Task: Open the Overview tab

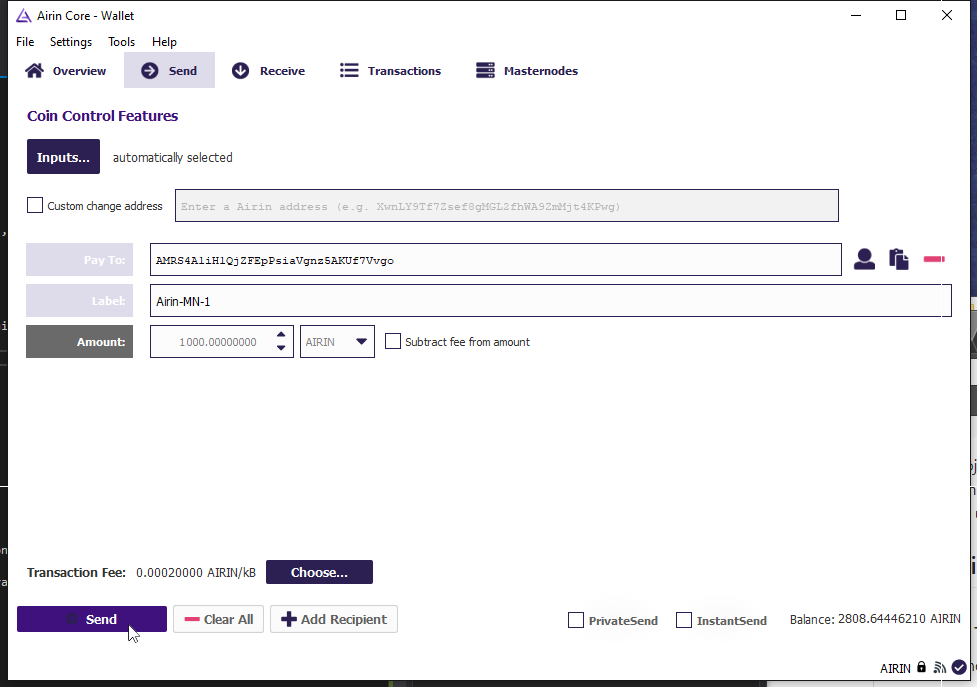Action: pos(66,70)
